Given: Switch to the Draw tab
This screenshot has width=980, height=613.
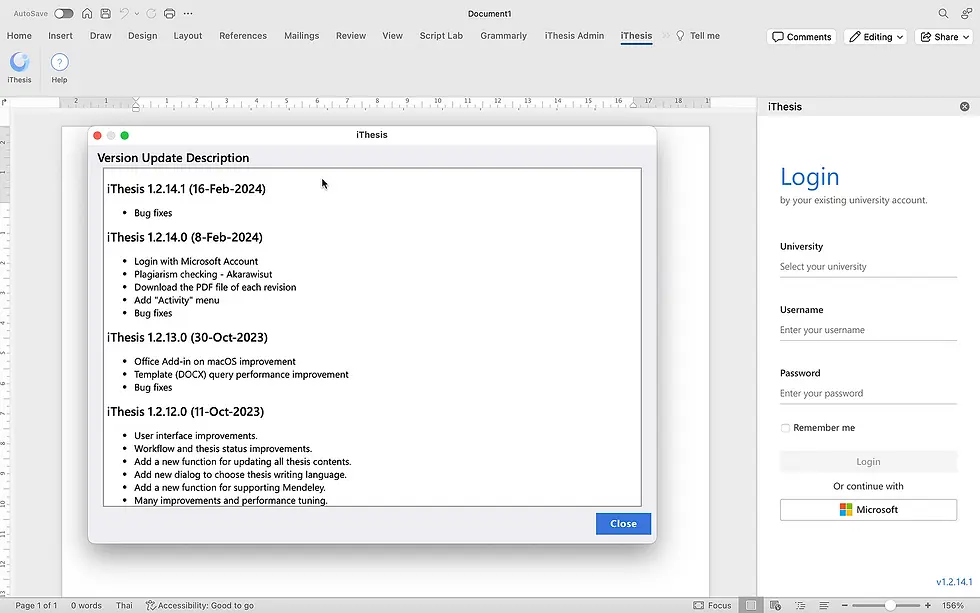Looking at the screenshot, I should tap(101, 36).
